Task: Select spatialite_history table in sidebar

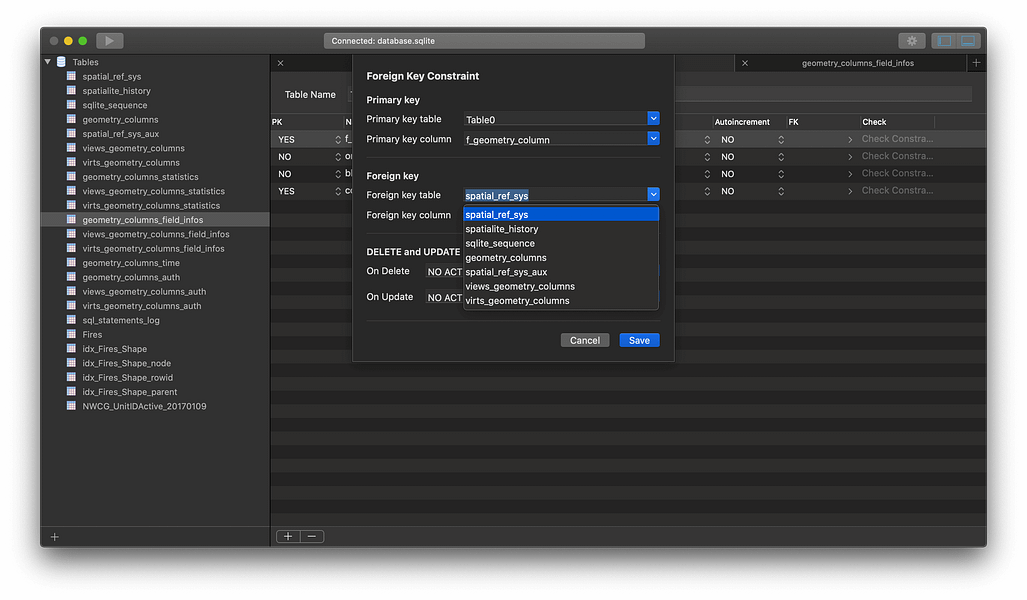Action: pyautogui.click(x=117, y=91)
